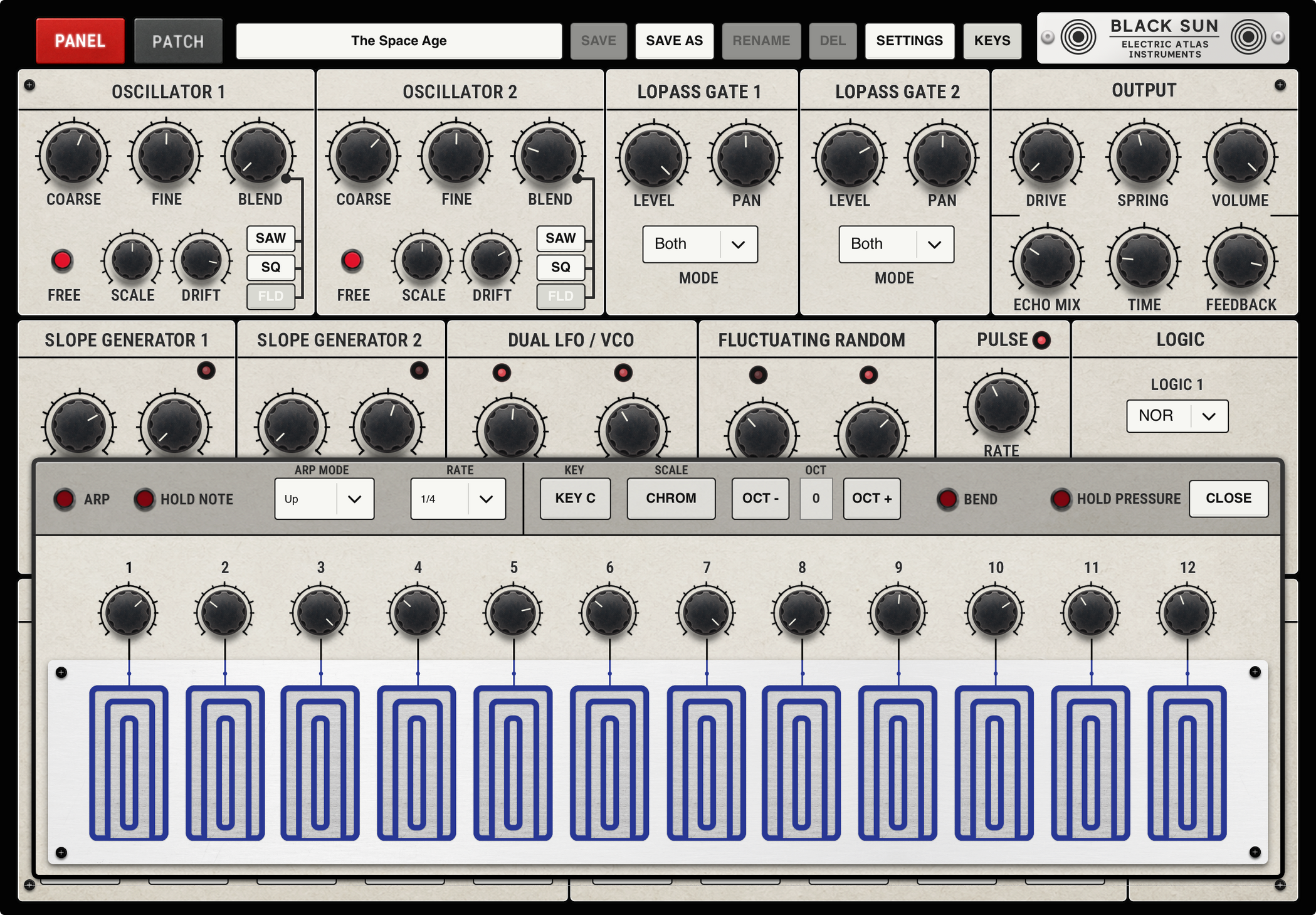Enable HOLD NOTE toggle

[x=144, y=499]
